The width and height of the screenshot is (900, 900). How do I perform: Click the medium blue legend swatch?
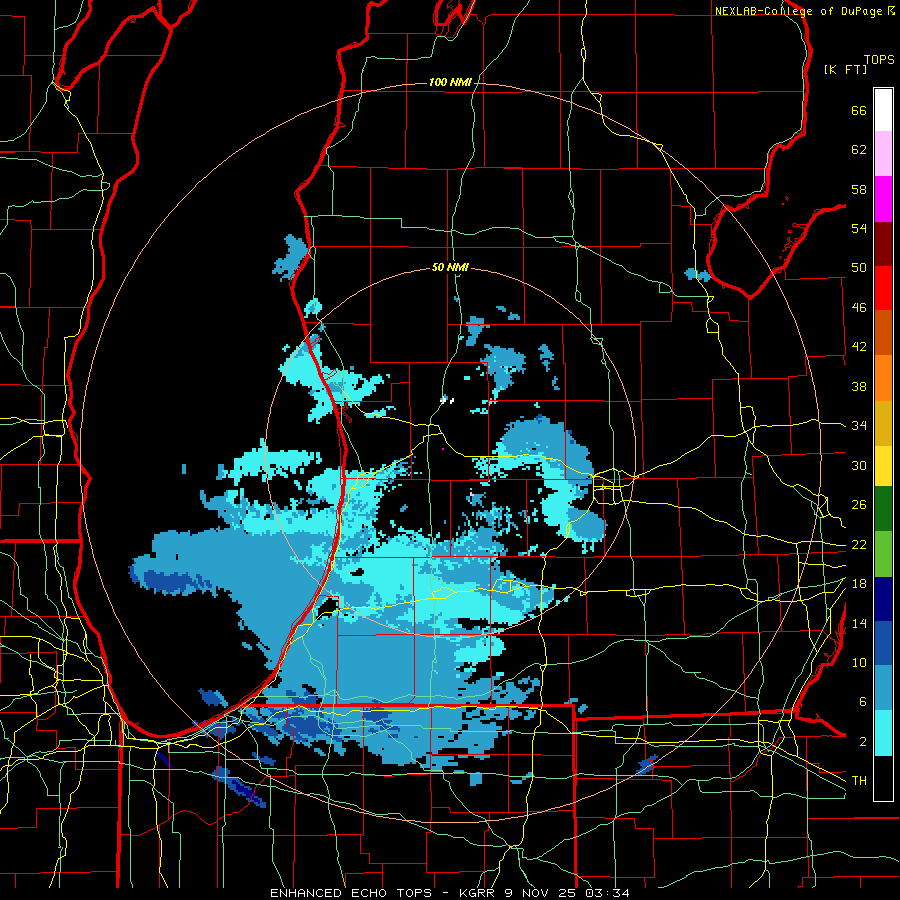tap(883, 643)
